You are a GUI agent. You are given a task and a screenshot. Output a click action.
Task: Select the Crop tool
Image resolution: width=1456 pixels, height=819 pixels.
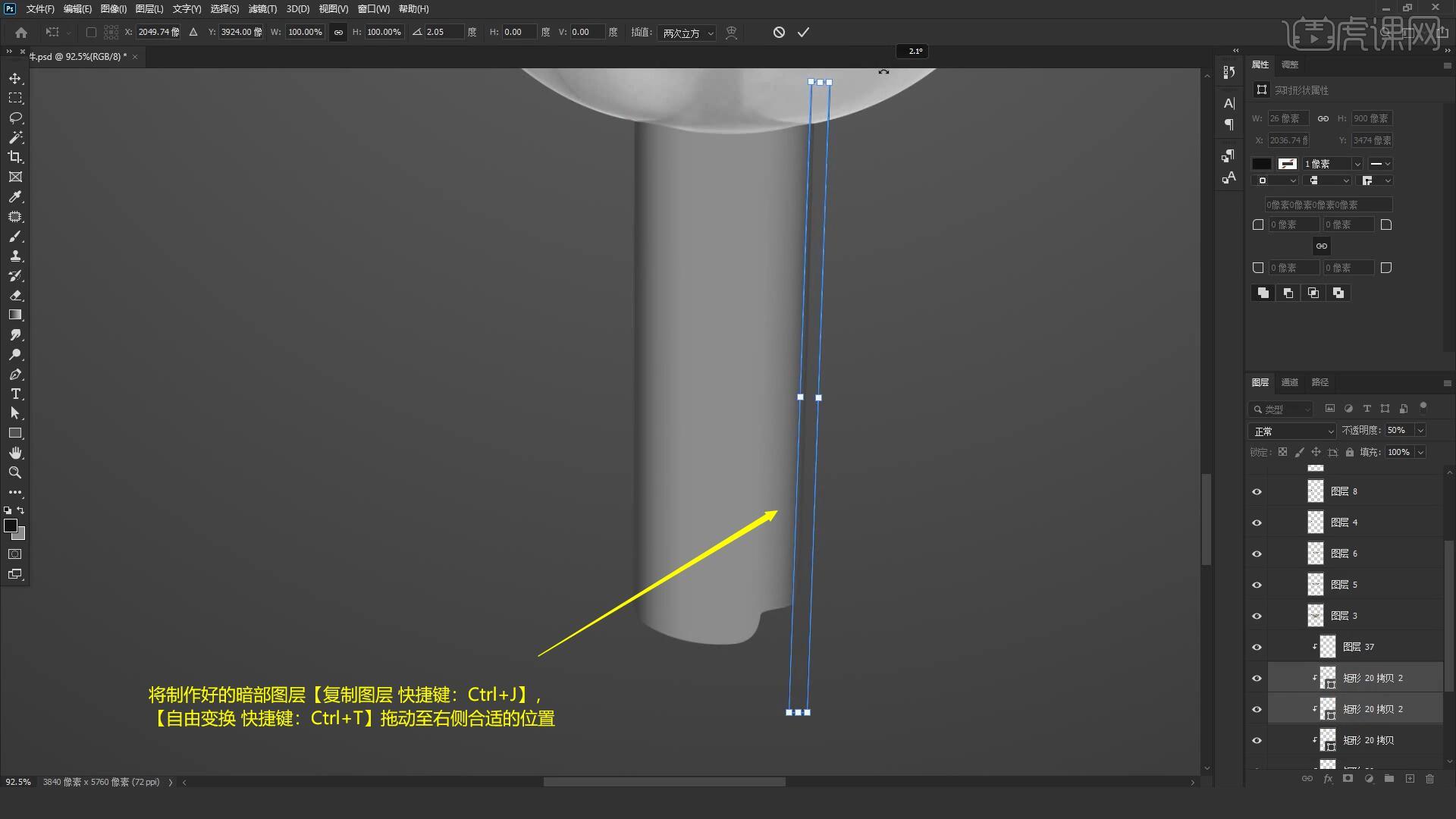pos(15,157)
